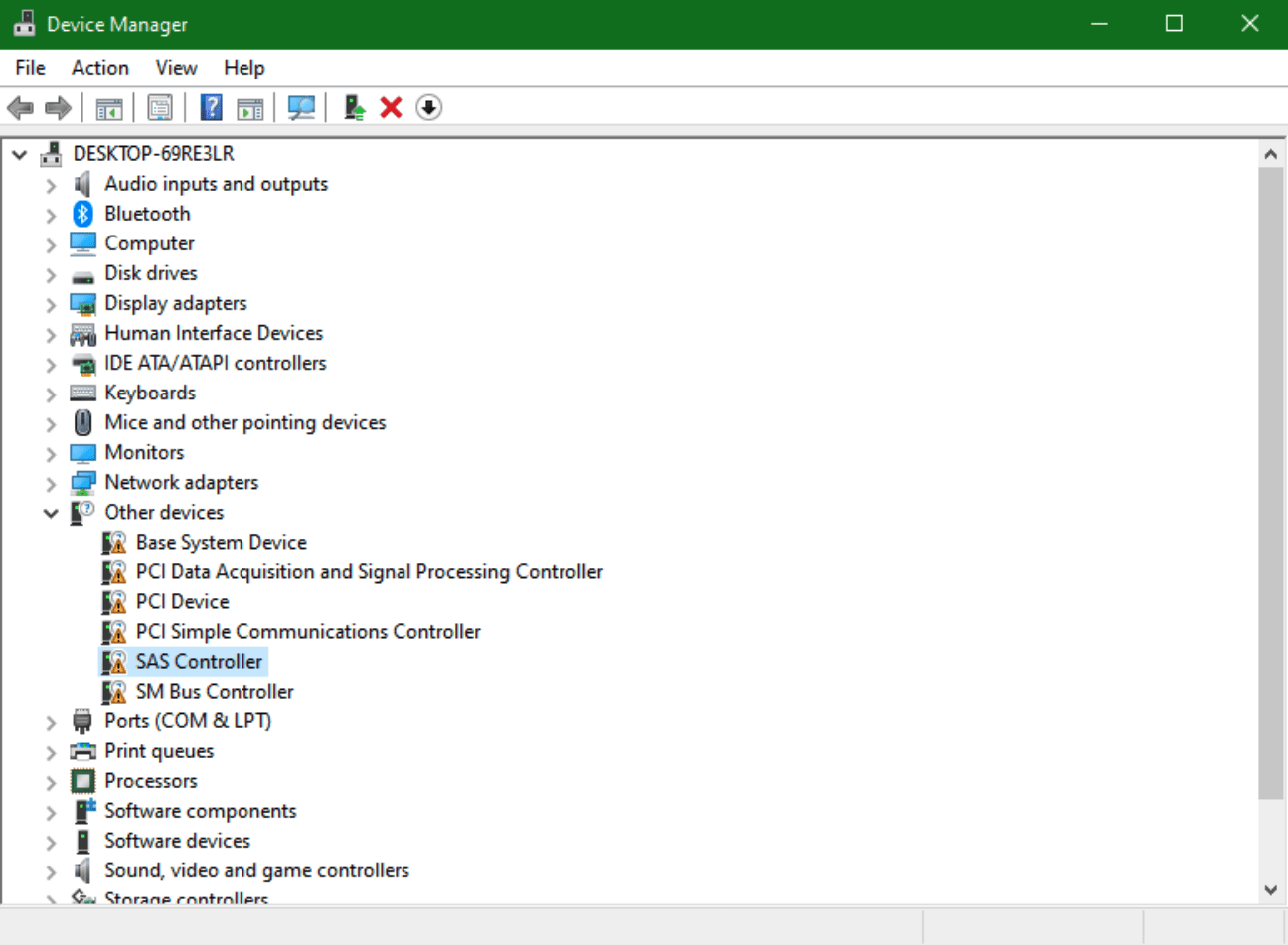Click the red X Uninstall device icon
Screen dimensions: 1288x945
pyautogui.click(x=391, y=107)
